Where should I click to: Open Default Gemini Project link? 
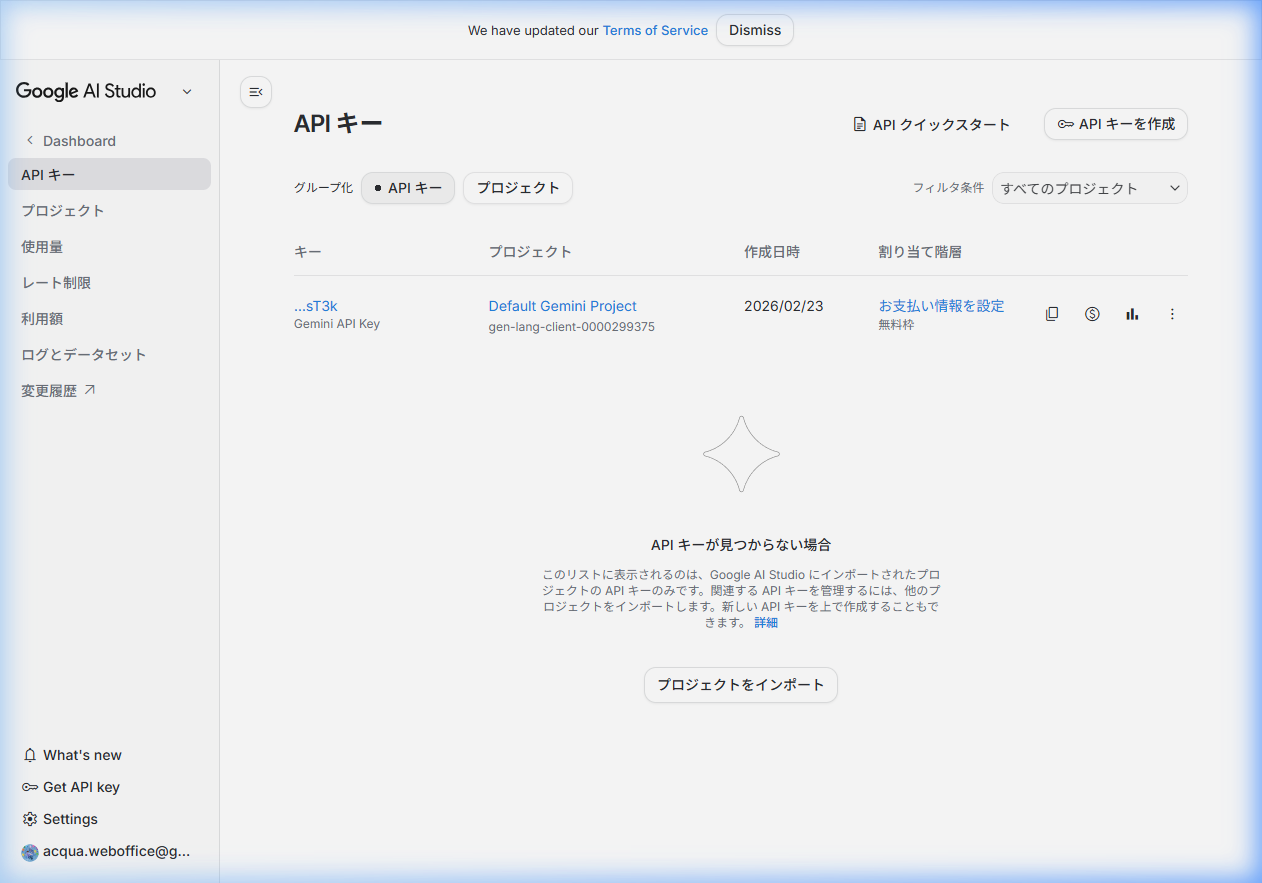pos(563,306)
